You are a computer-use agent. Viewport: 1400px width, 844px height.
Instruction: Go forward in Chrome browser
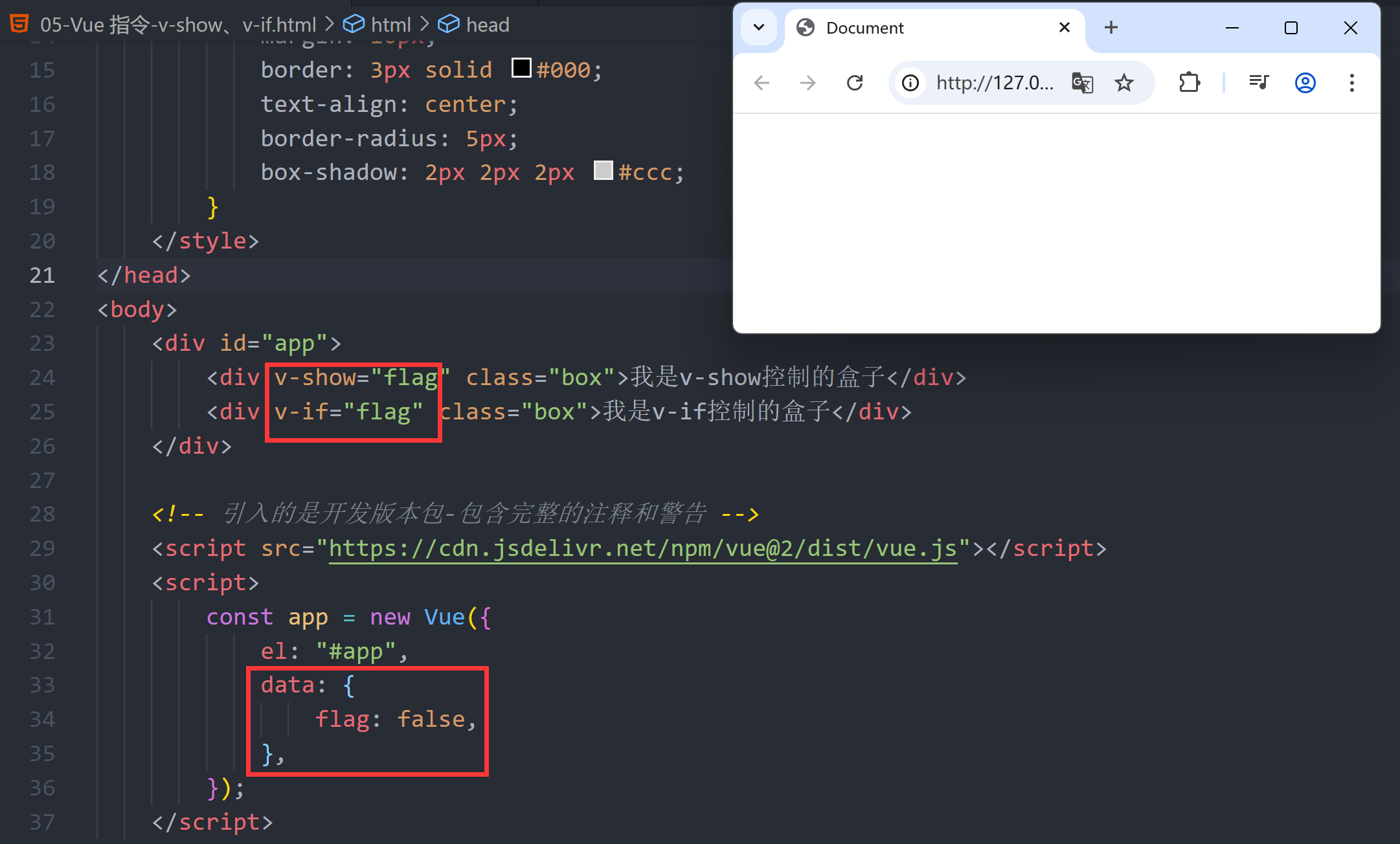click(x=808, y=83)
